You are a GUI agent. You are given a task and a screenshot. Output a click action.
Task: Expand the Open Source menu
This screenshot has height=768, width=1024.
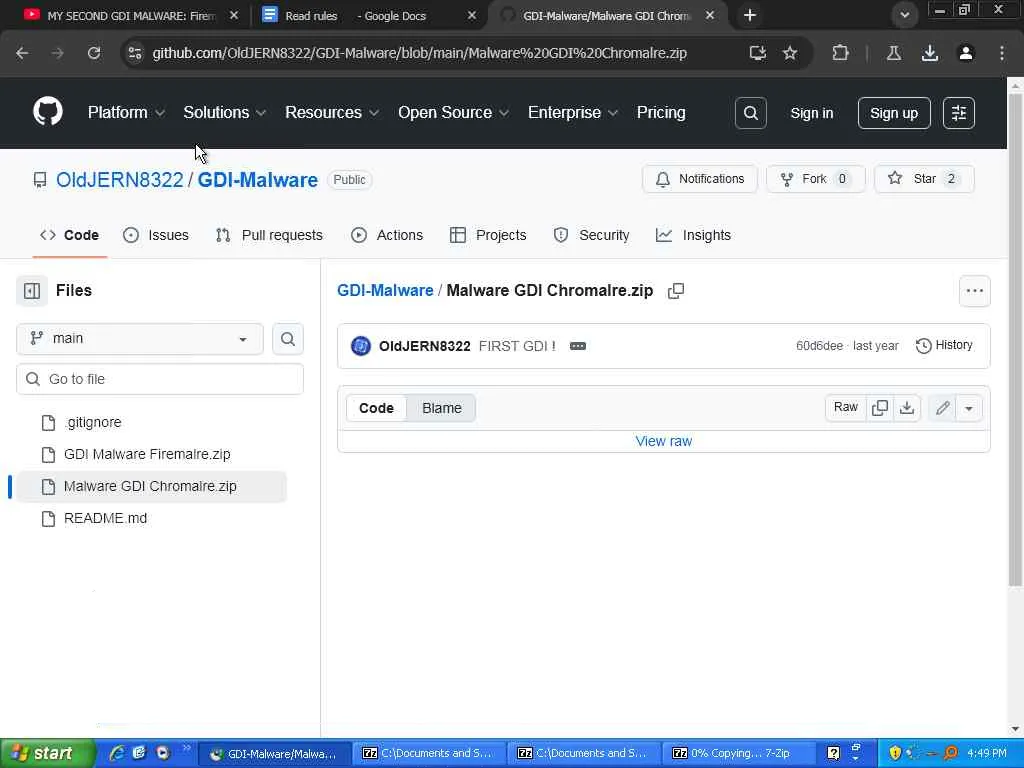coord(453,112)
